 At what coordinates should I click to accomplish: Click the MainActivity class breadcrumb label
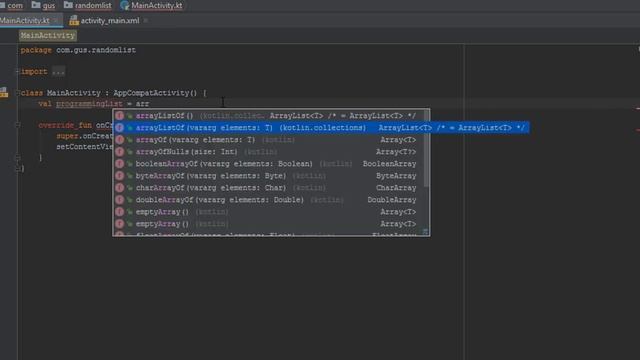pos(48,36)
